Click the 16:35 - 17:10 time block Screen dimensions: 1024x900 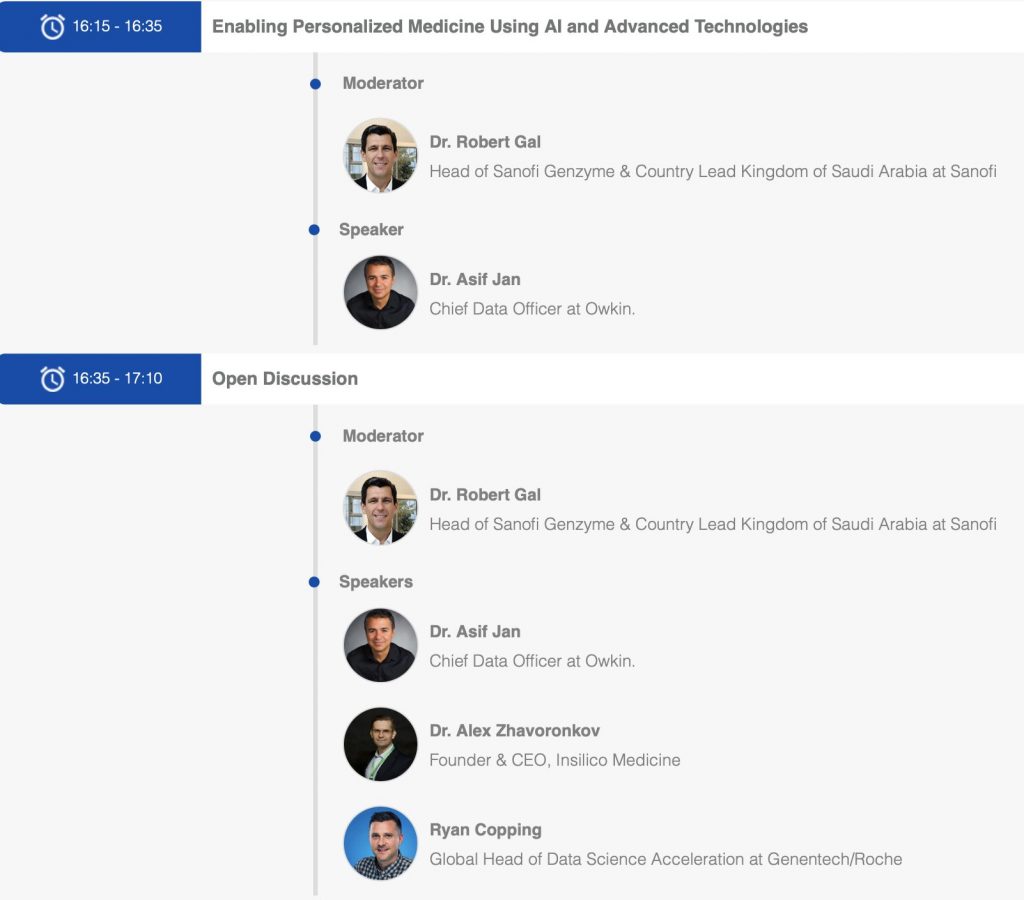click(x=101, y=379)
